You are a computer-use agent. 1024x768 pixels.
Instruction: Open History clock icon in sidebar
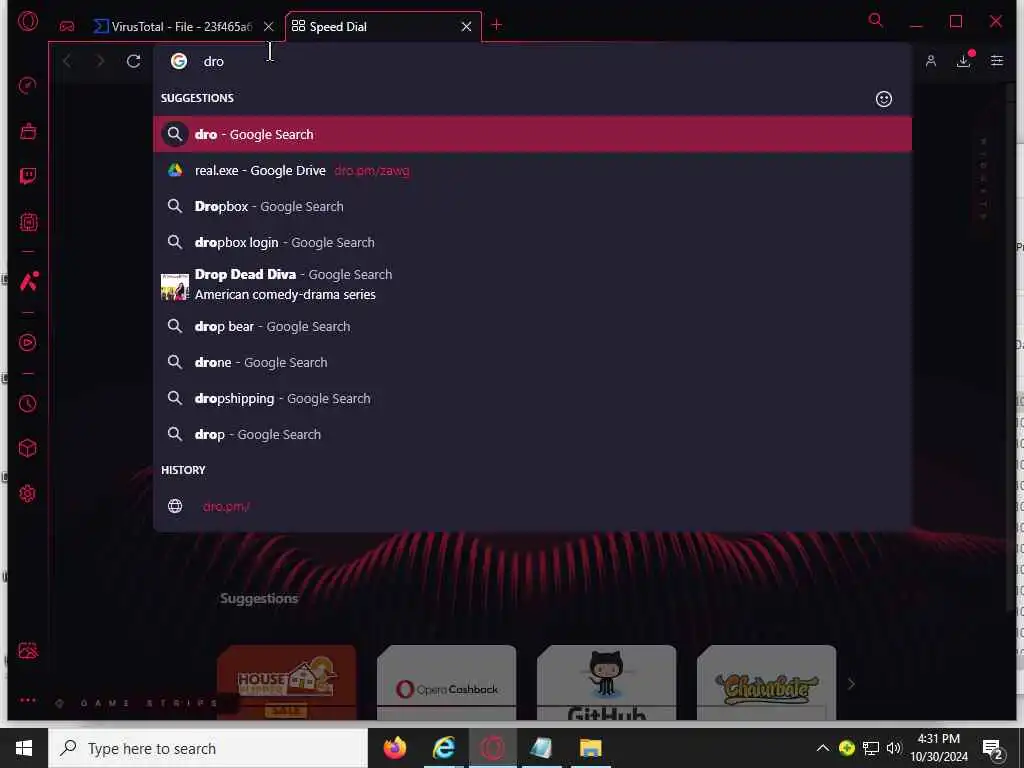pos(27,404)
